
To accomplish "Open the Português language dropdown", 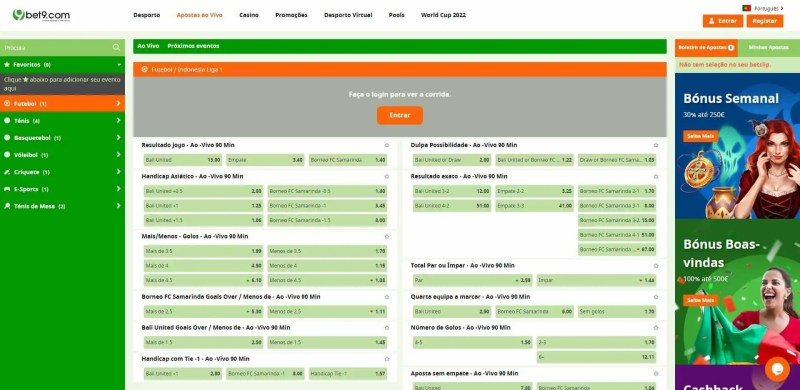I will [768, 8].
